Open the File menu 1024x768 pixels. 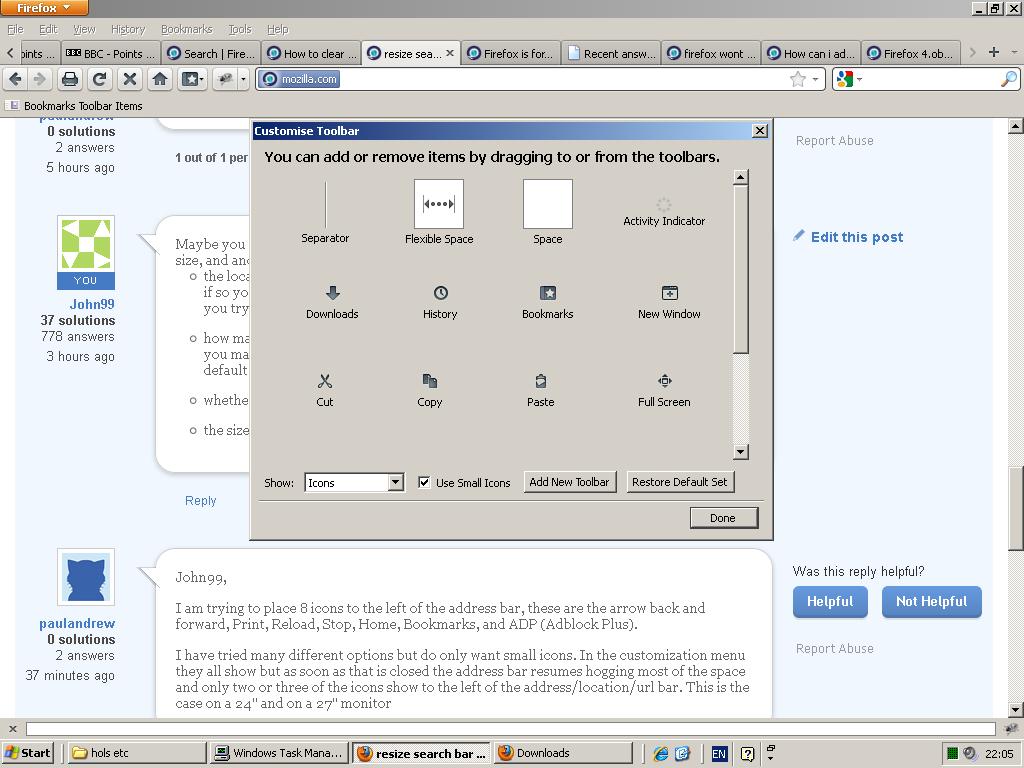point(15,29)
